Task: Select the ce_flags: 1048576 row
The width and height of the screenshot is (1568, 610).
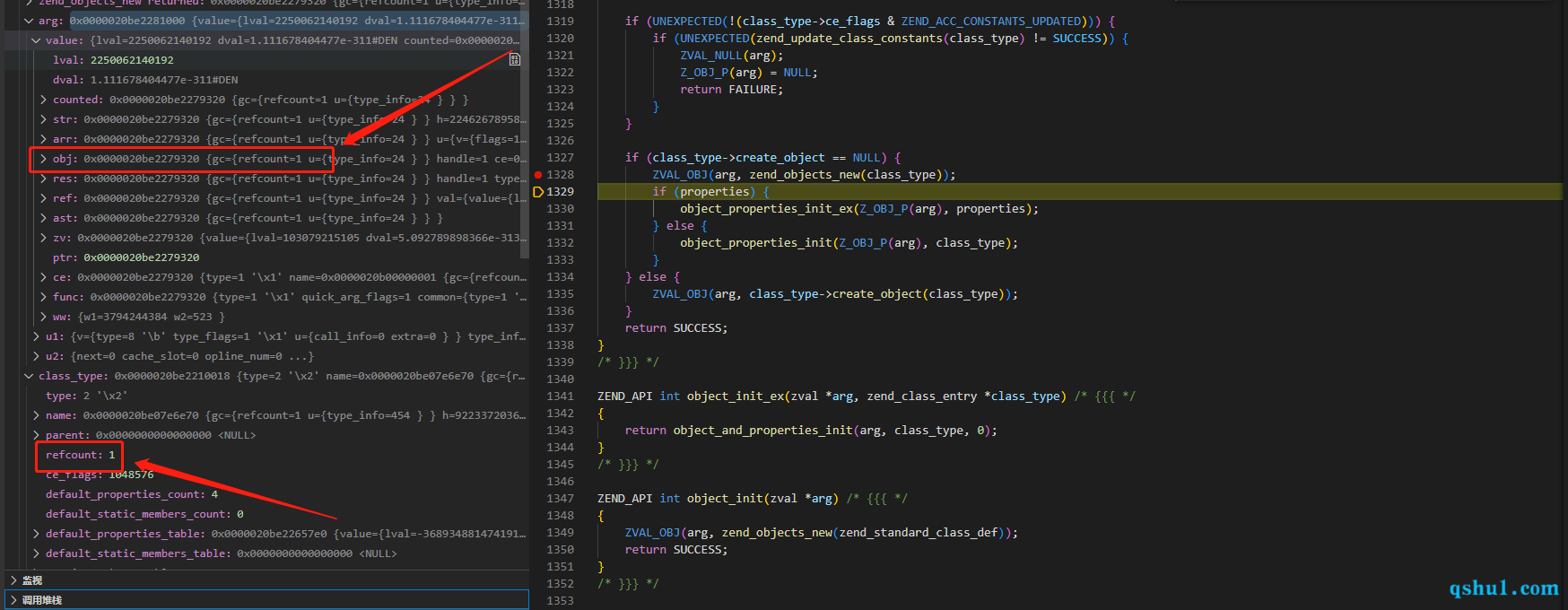Action: pos(266,475)
